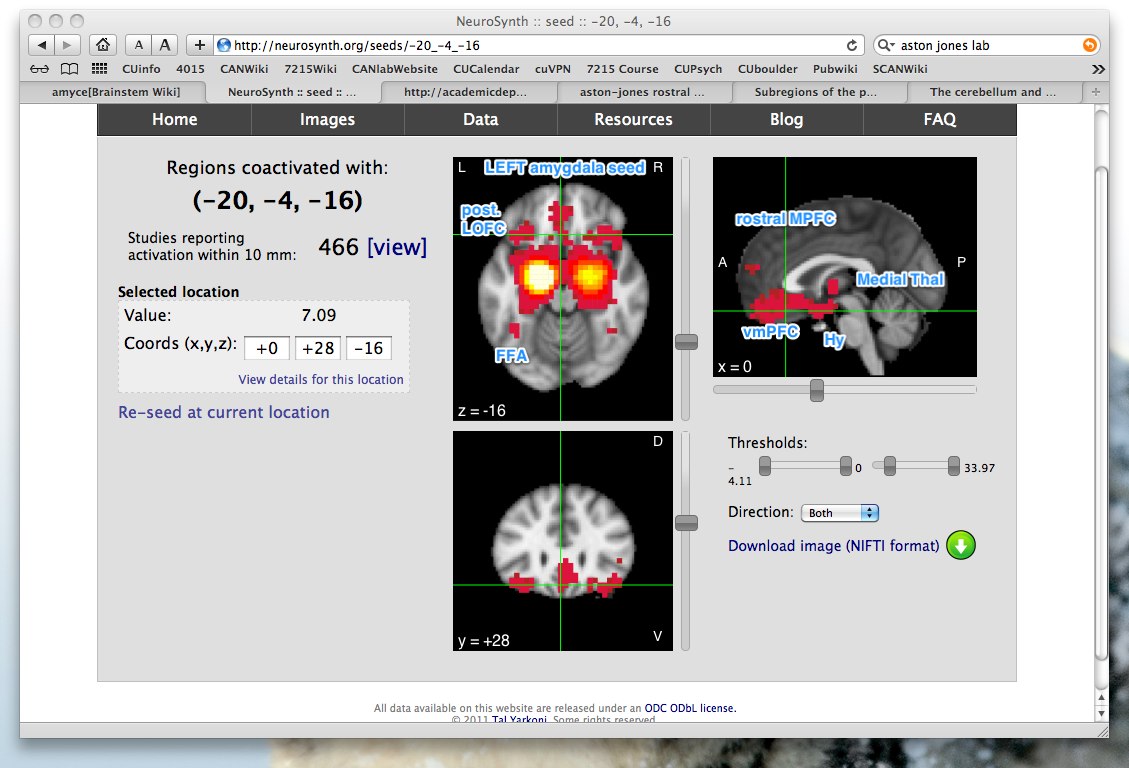Viewport: 1129px width, 768px height.
Task: Switch to The cerebellum and... tab
Action: click(993, 92)
